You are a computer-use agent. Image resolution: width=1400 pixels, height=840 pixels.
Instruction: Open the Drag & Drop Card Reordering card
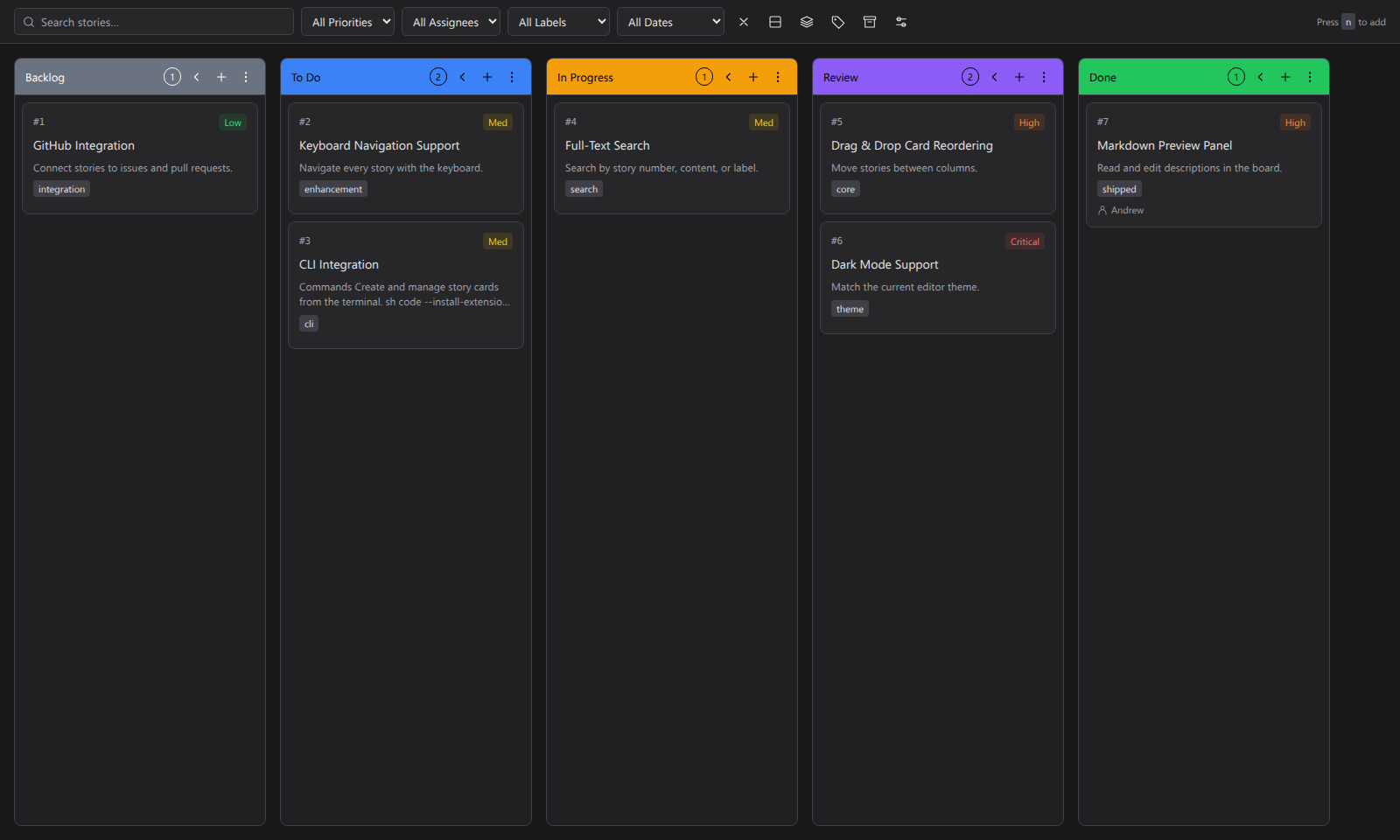point(938,158)
